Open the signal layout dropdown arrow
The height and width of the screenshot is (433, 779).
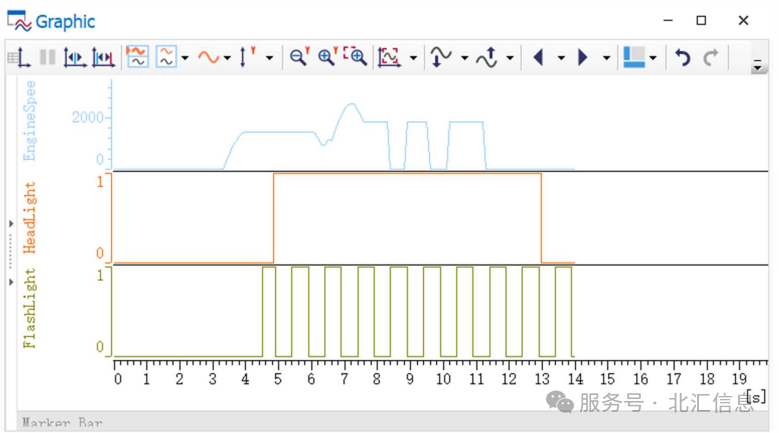pos(185,58)
